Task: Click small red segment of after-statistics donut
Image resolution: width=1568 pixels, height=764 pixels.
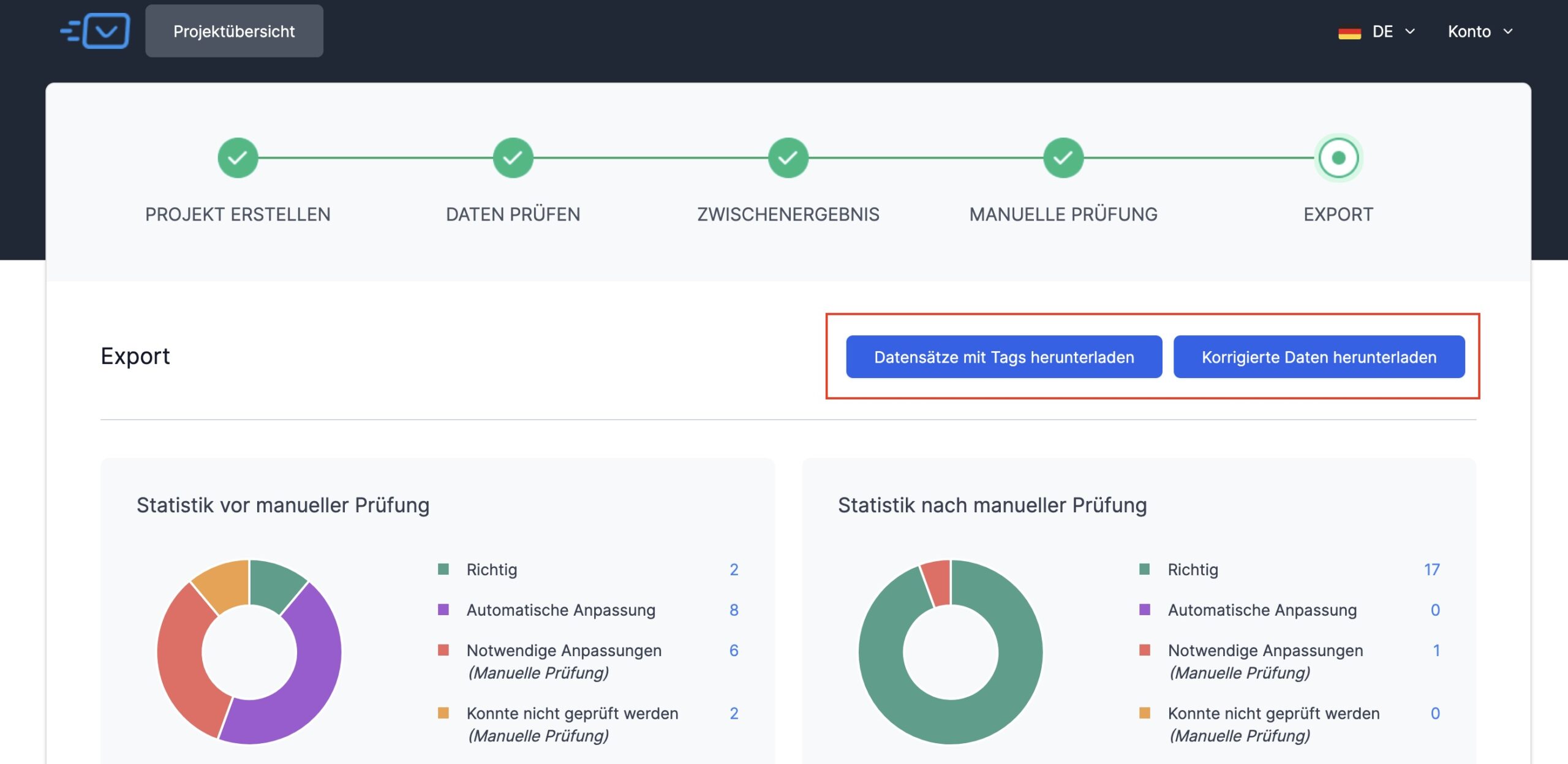Action: [x=938, y=583]
